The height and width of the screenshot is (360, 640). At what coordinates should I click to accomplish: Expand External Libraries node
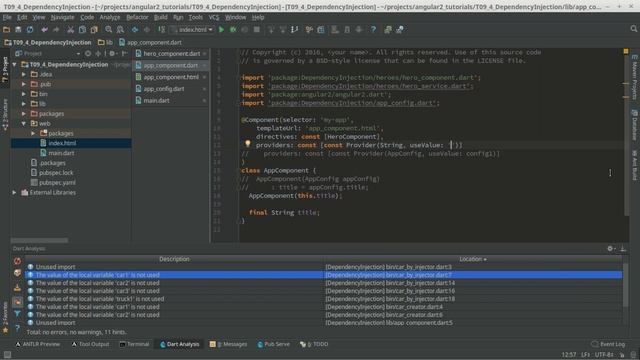click(x=15, y=192)
